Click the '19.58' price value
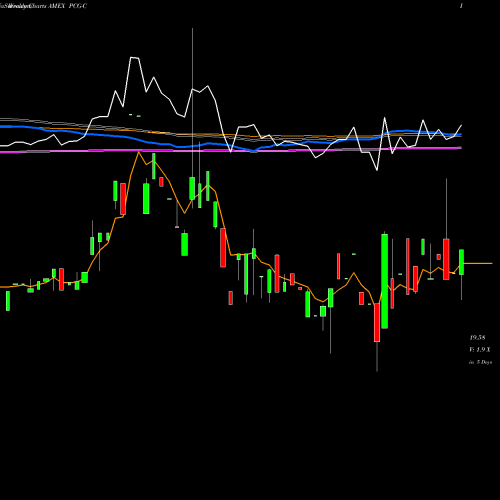The height and width of the screenshot is (500, 500). tap(477, 338)
